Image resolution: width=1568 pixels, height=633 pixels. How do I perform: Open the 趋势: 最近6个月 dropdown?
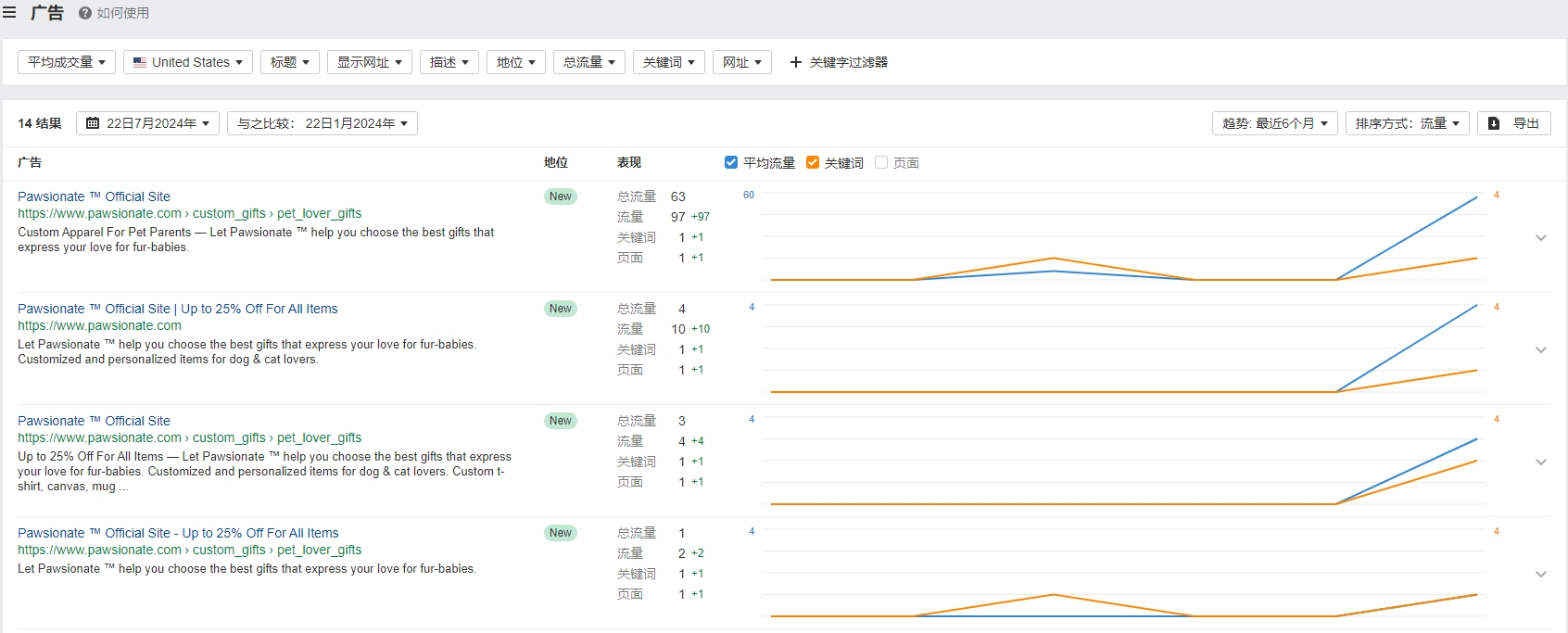point(1275,123)
